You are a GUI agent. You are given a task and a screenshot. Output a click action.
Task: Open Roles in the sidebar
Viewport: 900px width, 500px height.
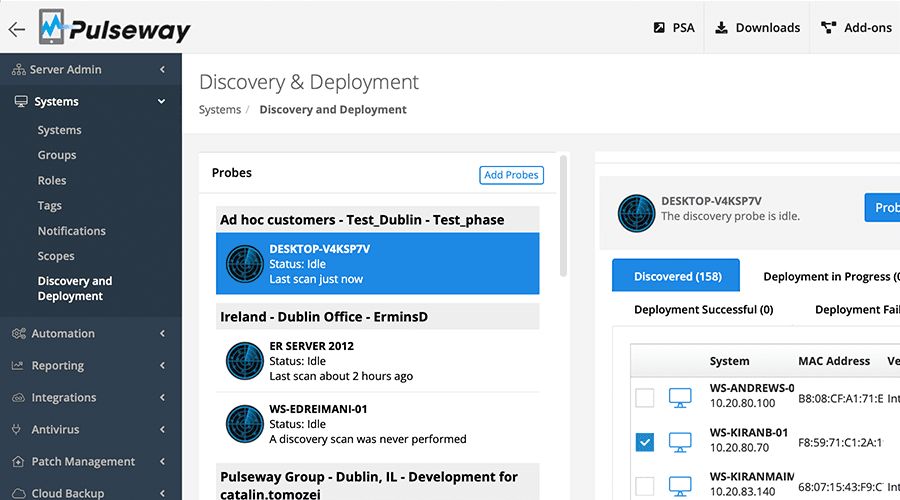click(52, 180)
